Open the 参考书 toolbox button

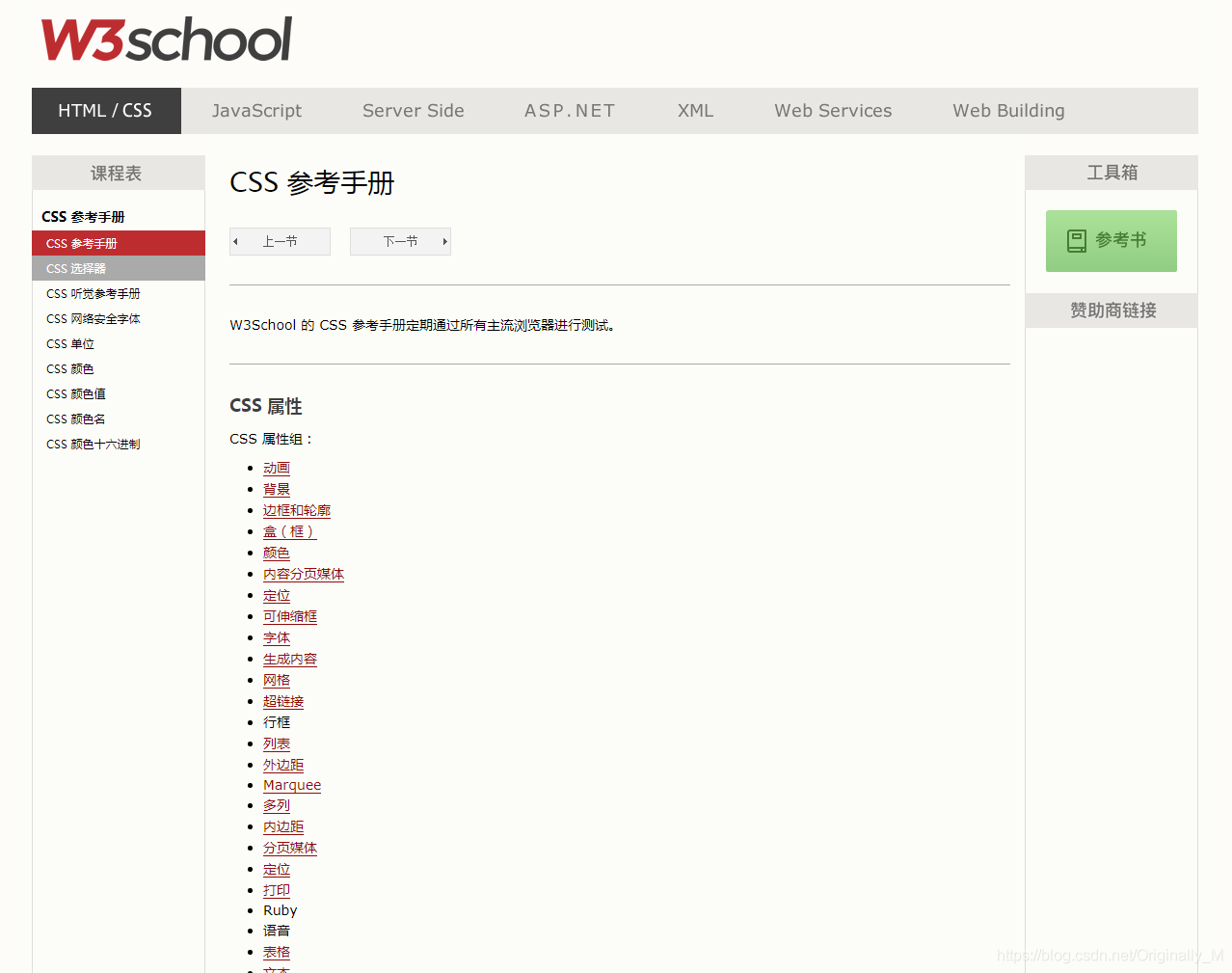[x=1111, y=240]
